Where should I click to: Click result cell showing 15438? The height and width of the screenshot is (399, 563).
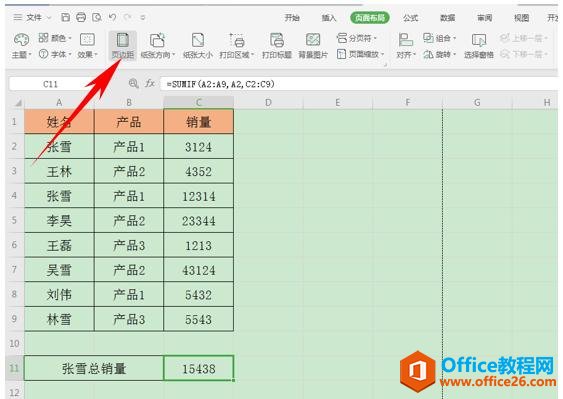coord(199,368)
